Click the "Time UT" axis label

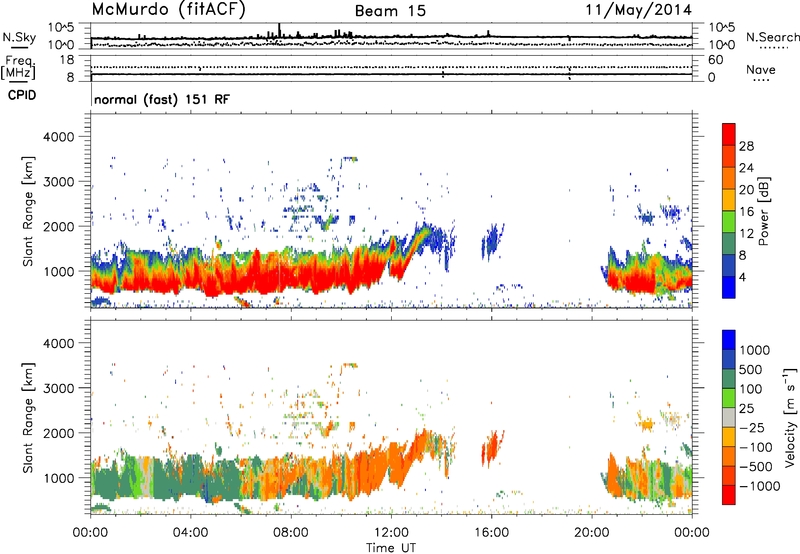click(391, 548)
